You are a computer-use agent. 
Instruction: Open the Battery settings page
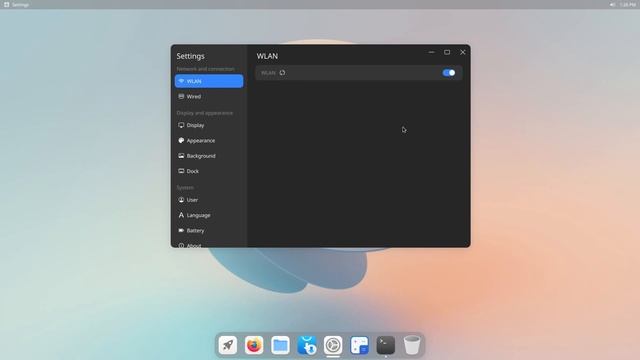[x=209, y=231]
